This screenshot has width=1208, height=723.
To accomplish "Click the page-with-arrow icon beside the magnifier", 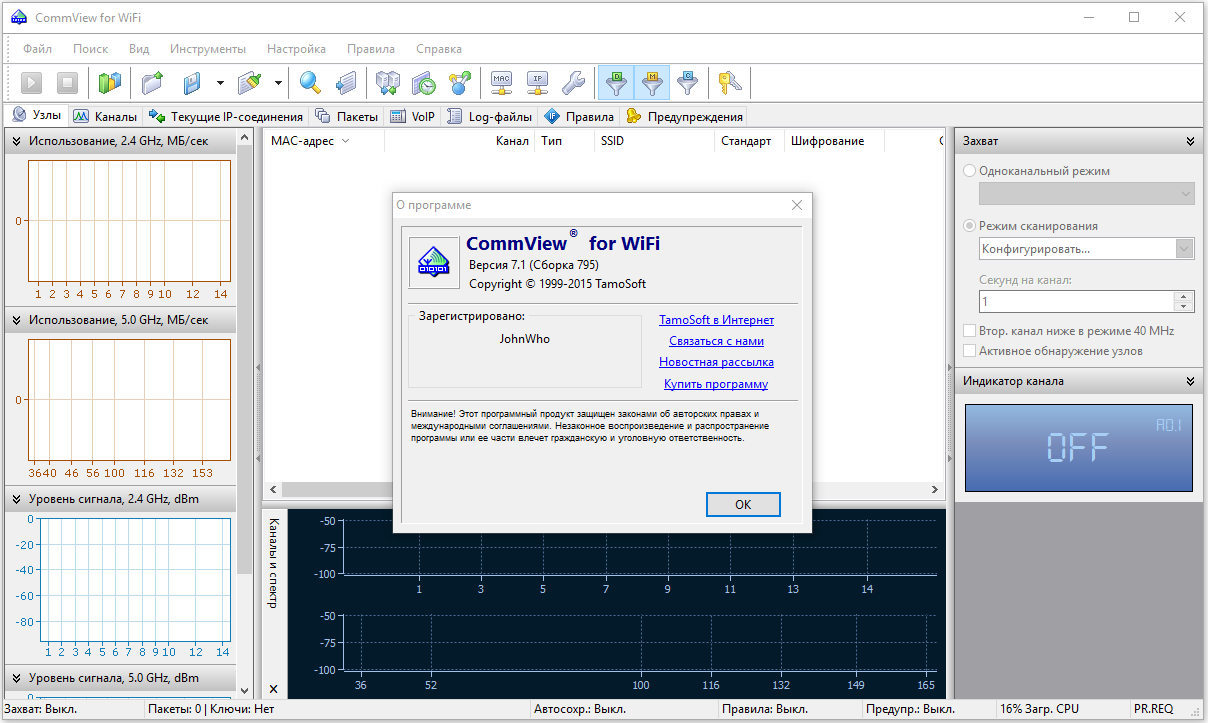I will [x=345, y=83].
